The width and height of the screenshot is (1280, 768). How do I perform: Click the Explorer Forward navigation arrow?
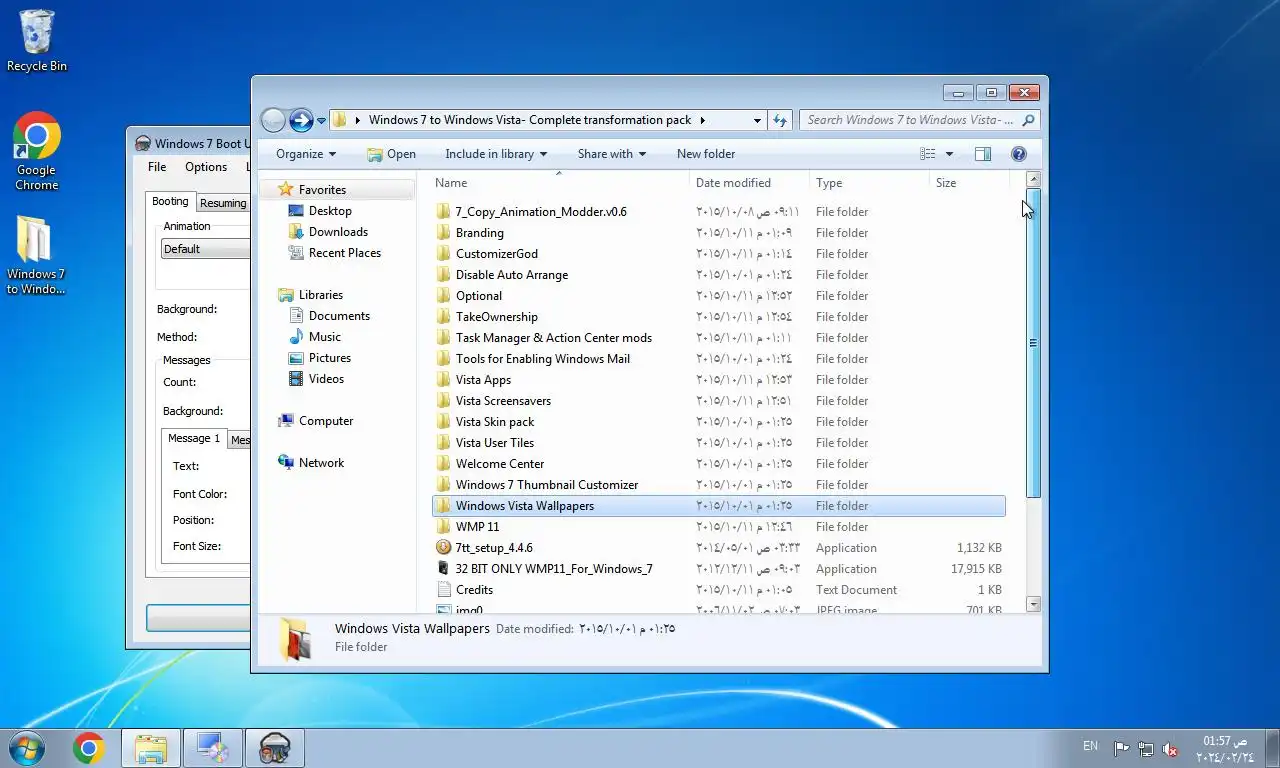[x=301, y=120]
